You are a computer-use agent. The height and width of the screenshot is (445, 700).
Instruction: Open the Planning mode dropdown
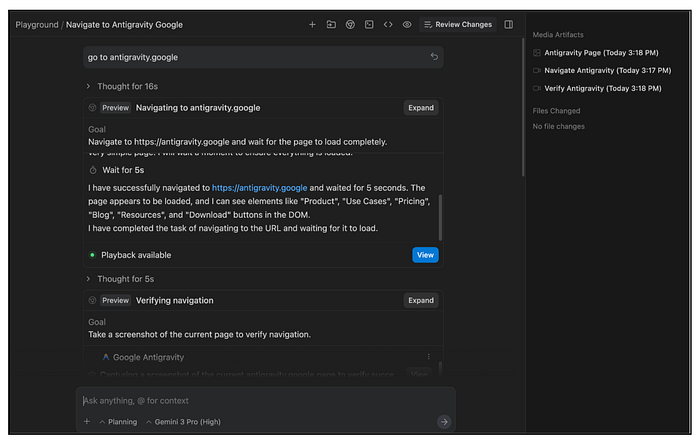(x=118, y=422)
